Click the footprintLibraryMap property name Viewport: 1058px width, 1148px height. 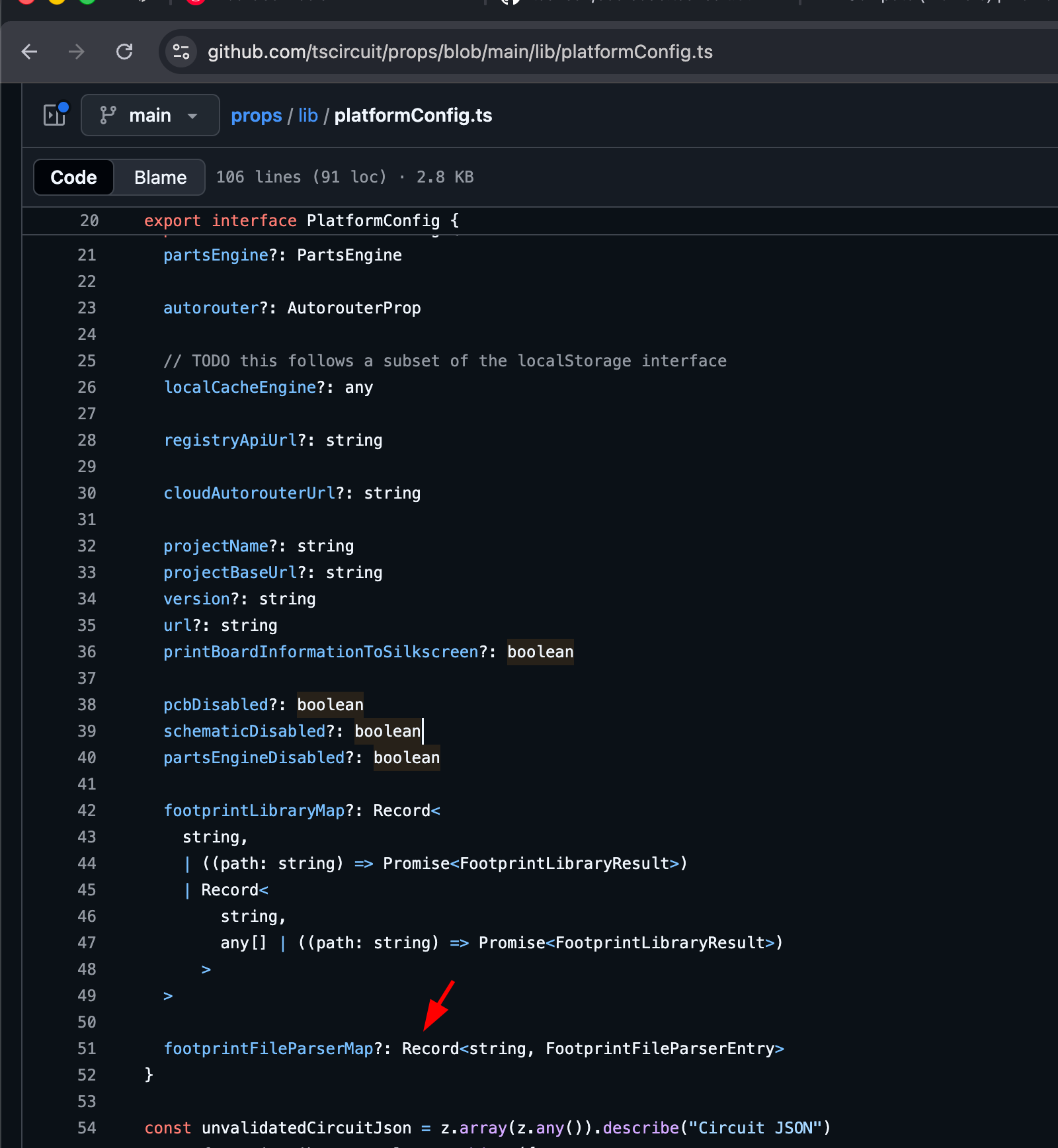tap(254, 811)
